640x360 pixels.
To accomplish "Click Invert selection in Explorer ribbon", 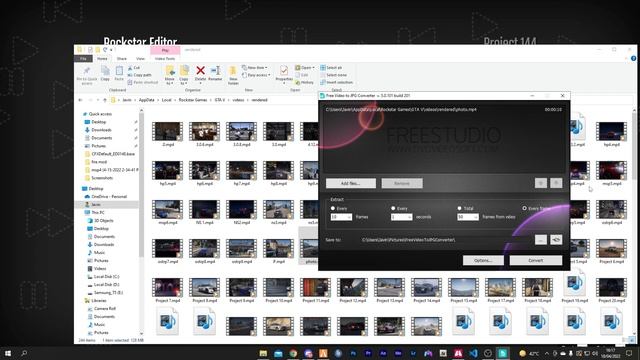I will (x=336, y=82).
